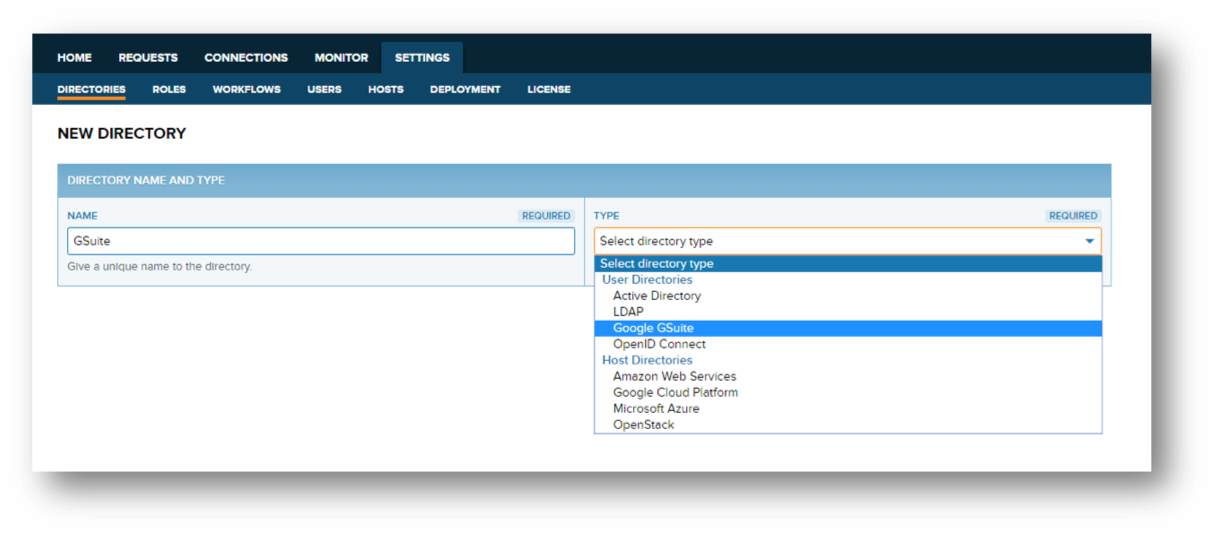
Task: Go to the USERS sub-tab
Action: point(324,89)
